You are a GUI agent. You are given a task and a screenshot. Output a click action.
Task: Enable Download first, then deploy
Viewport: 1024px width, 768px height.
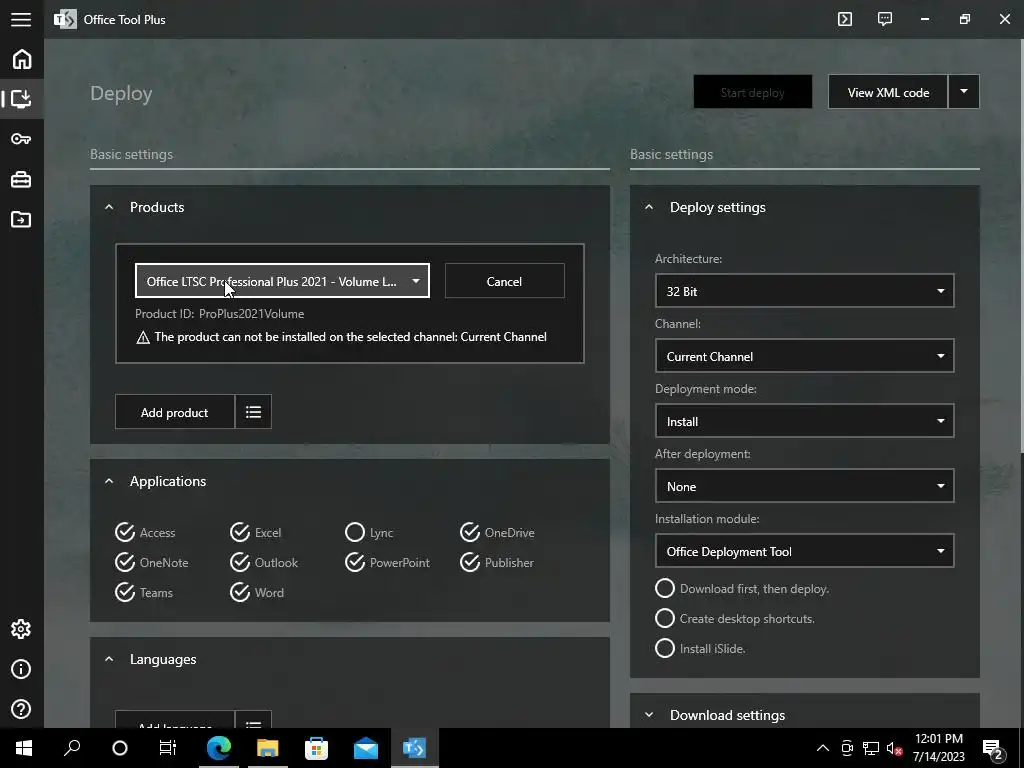(x=665, y=588)
